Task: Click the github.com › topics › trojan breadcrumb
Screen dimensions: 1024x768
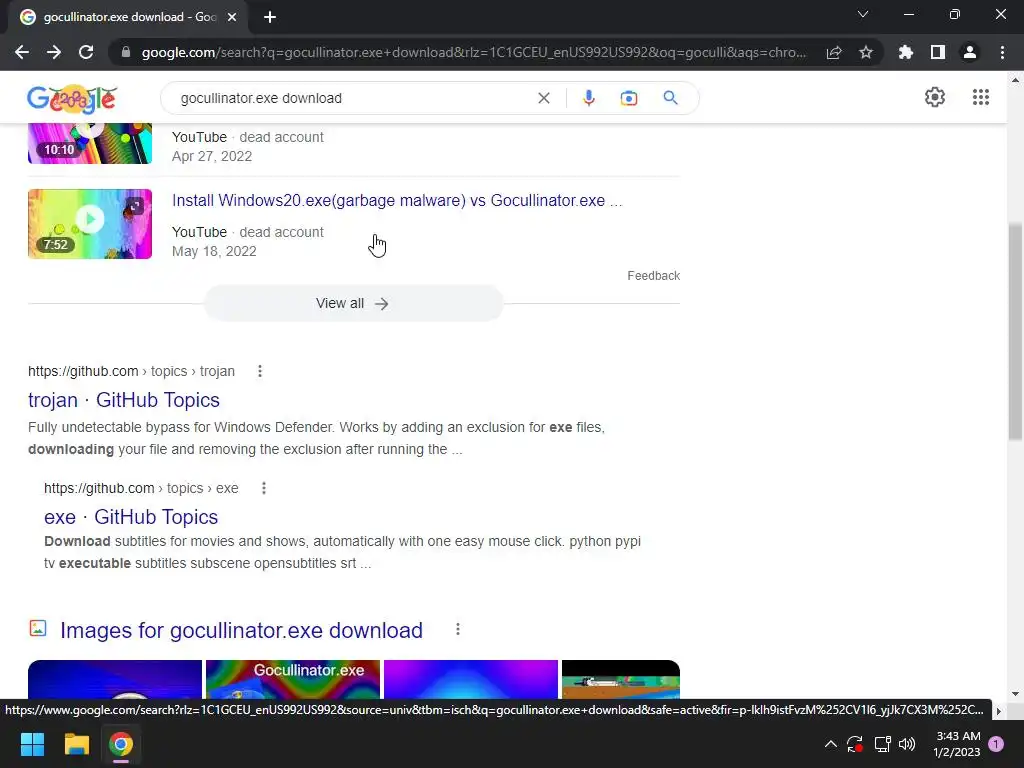Action: point(131,371)
